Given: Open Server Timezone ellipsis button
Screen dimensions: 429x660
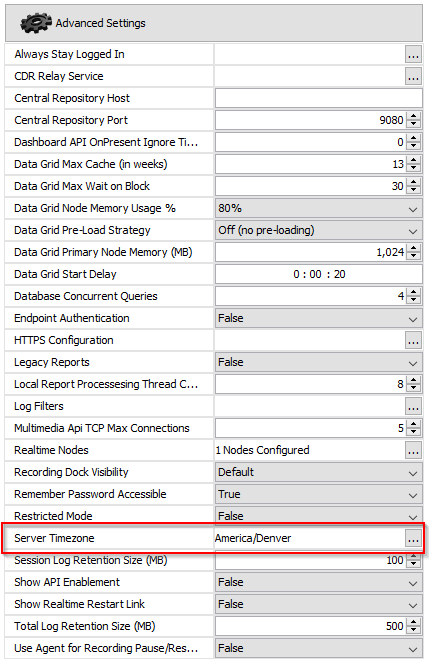Looking at the screenshot, I should 413,538.
